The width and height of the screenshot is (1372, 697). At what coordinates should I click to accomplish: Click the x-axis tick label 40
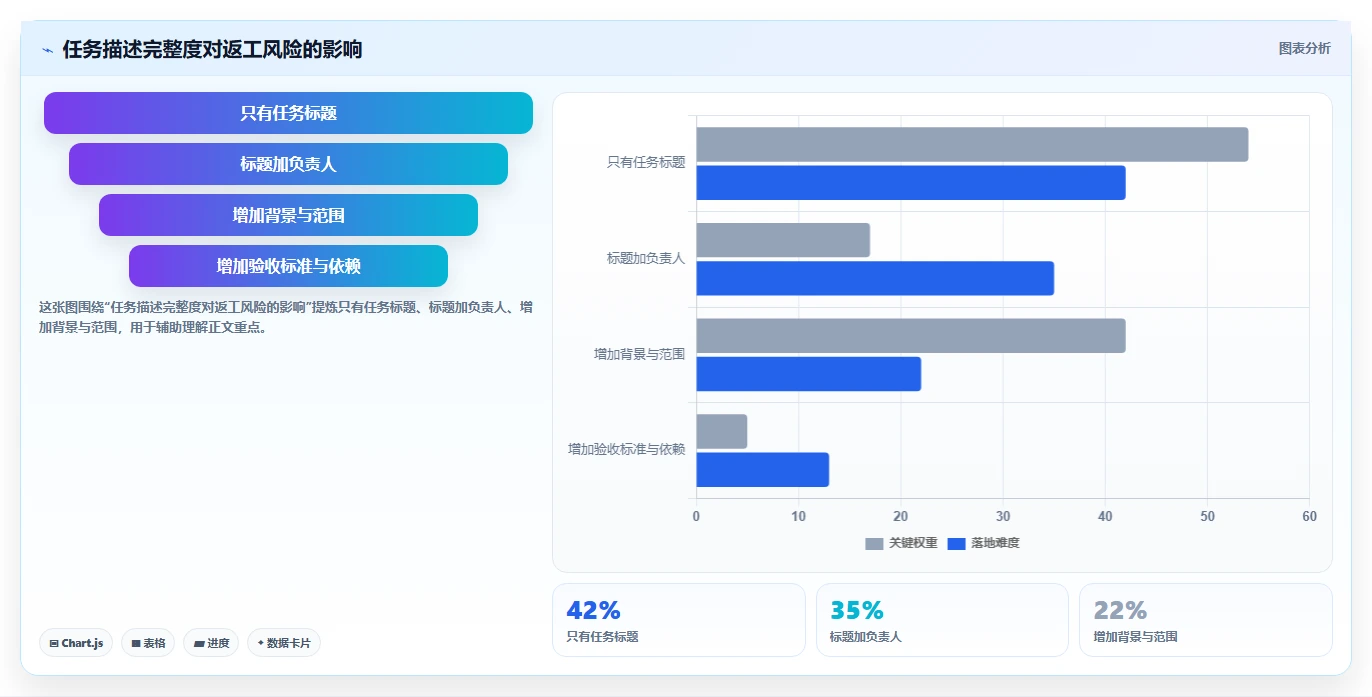point(1105,517)
